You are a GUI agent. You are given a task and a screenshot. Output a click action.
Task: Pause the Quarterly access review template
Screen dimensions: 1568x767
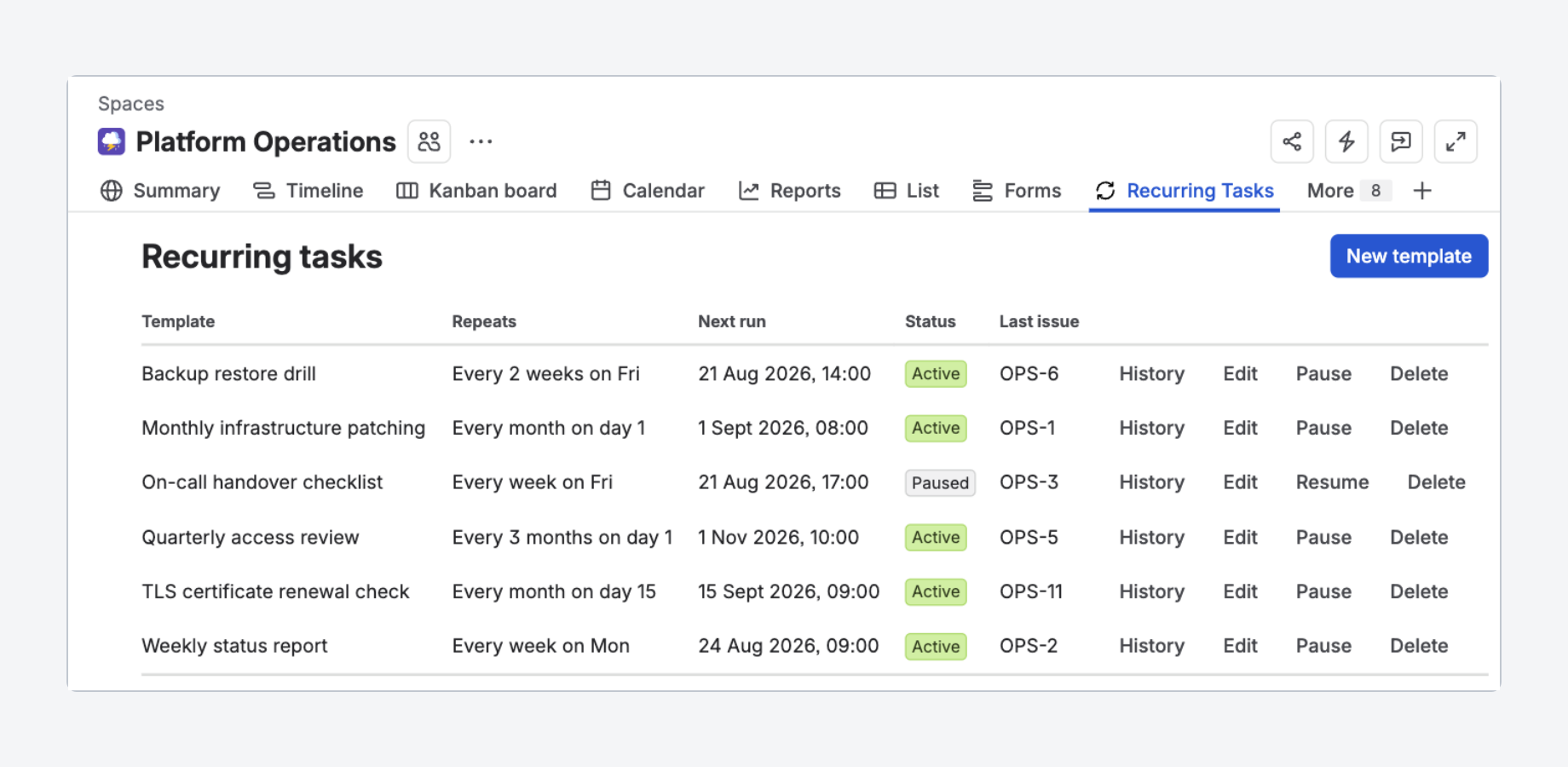click(x=1324, y=537)
